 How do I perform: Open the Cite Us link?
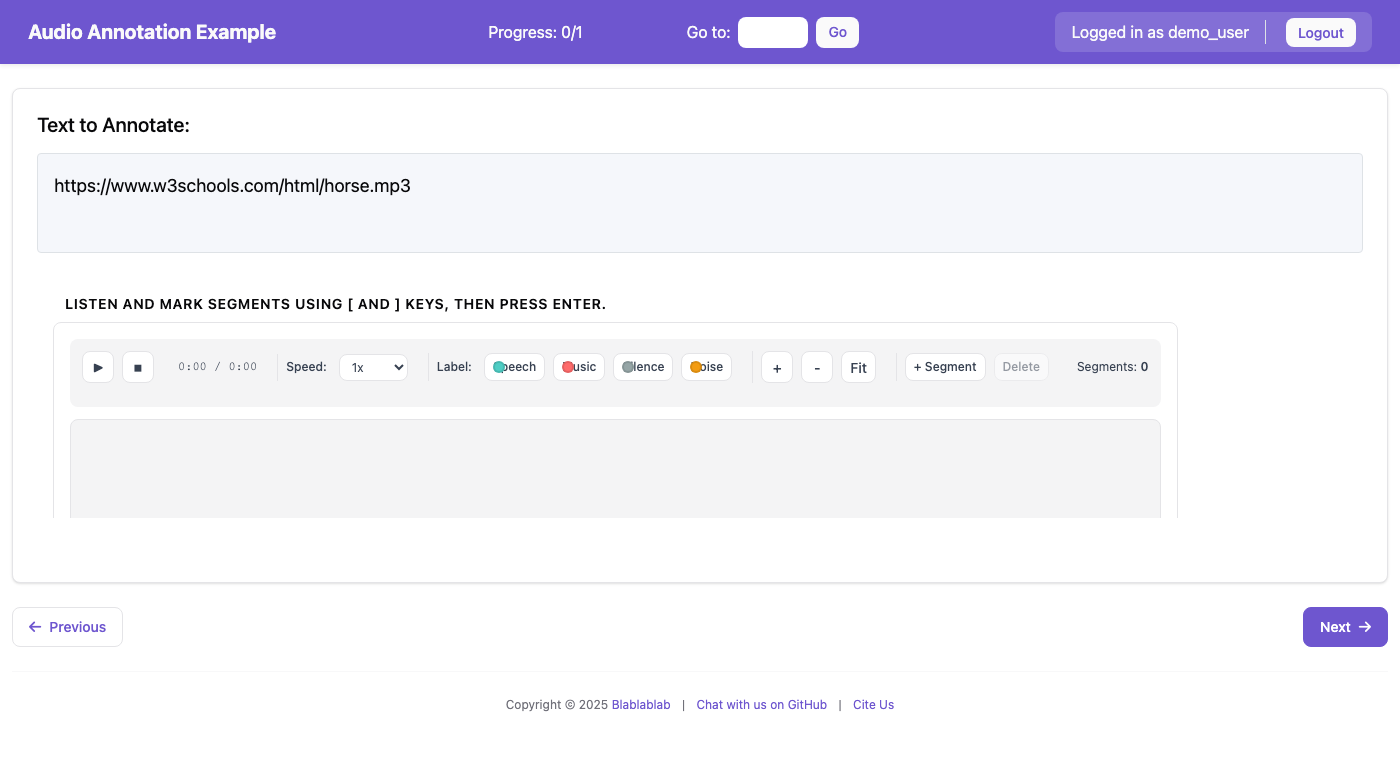(873, 705)
